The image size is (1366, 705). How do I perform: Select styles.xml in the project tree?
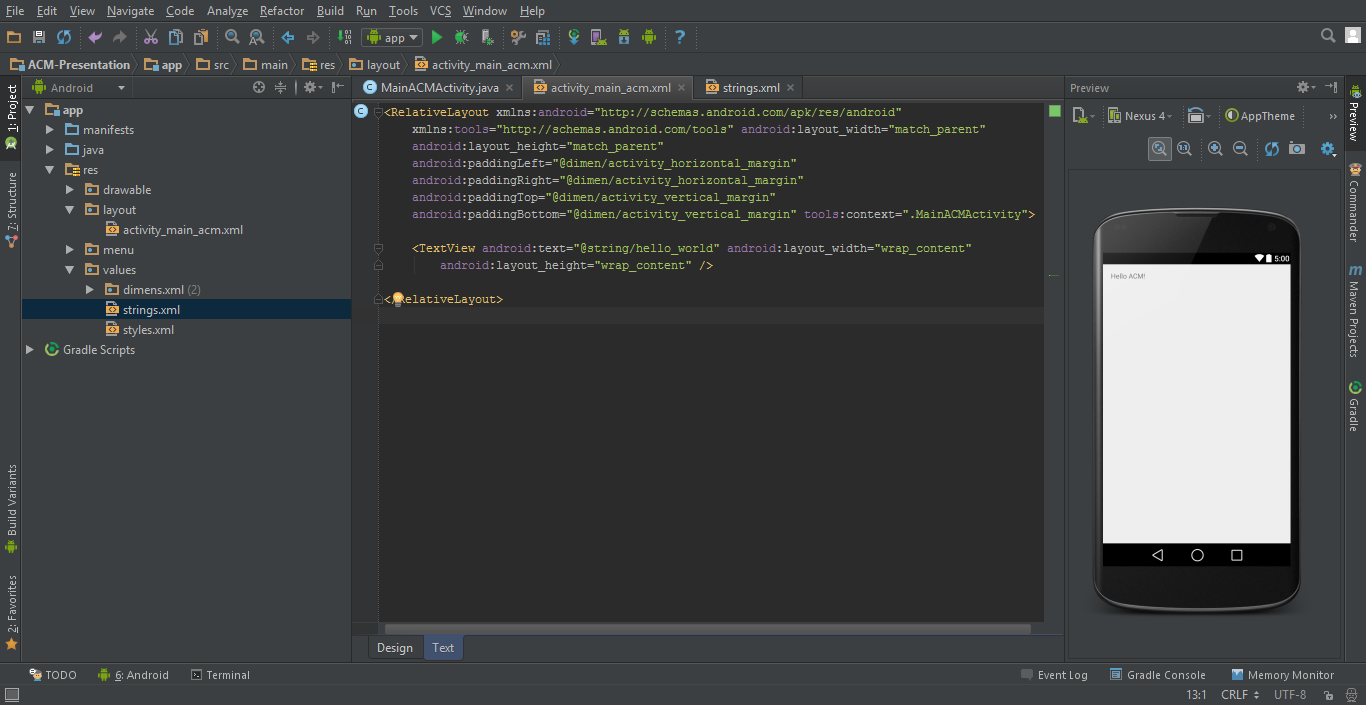tap(148, 329)
